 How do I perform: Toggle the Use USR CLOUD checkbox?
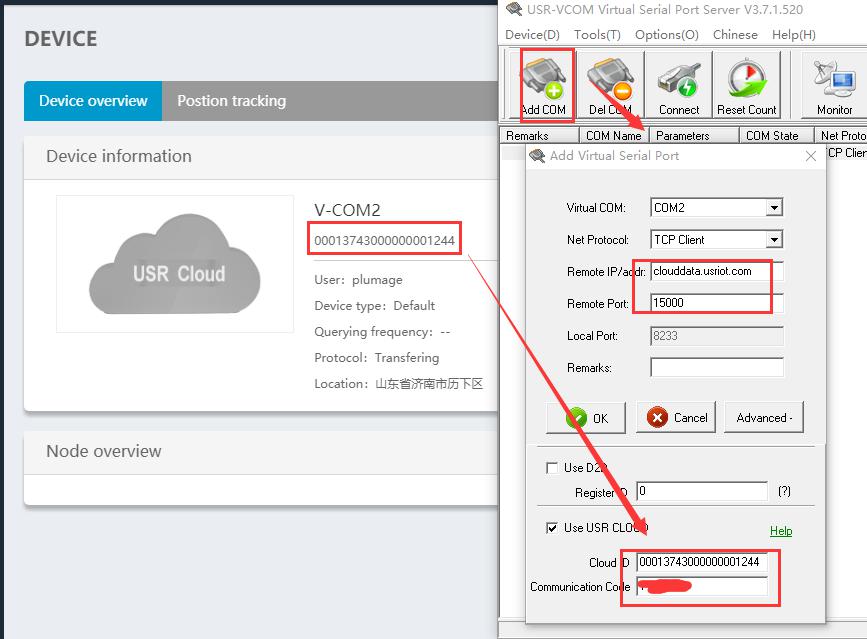[551, 528]
